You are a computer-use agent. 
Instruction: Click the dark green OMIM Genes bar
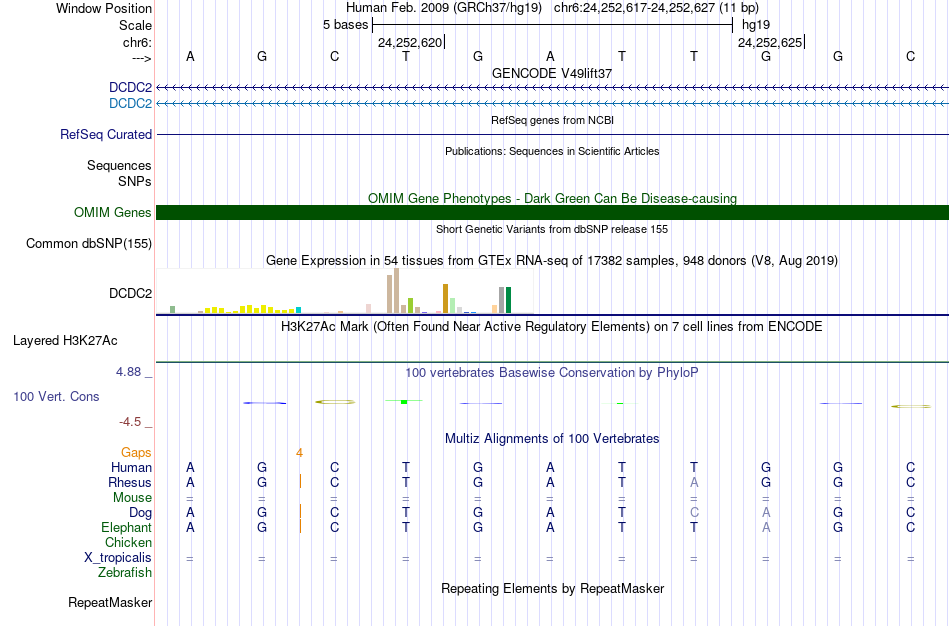(552, 212)
